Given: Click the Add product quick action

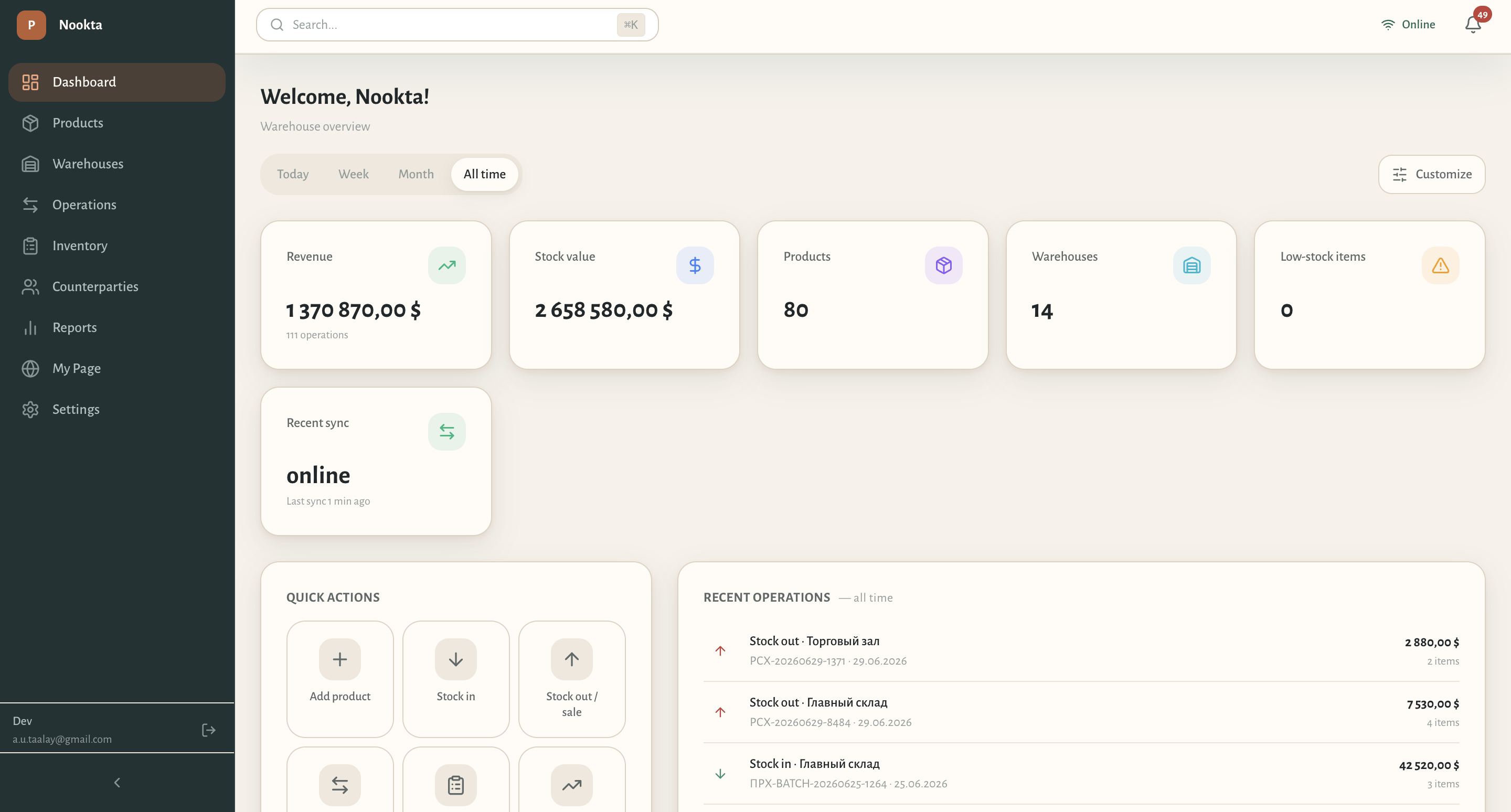Looking at the screenshot, I should click(x=340, y=679).
